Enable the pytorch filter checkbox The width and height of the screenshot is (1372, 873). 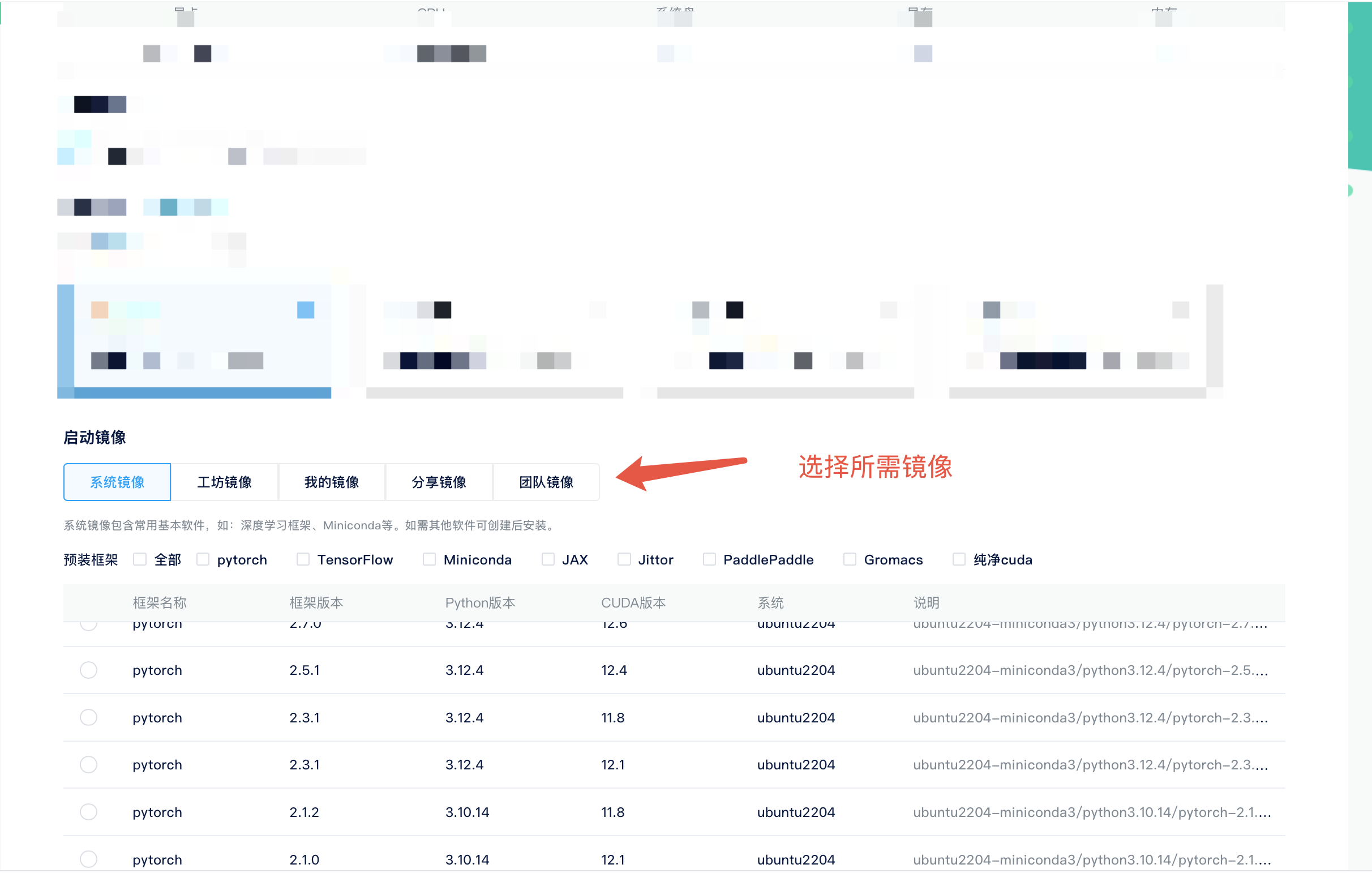pos(203,559)
